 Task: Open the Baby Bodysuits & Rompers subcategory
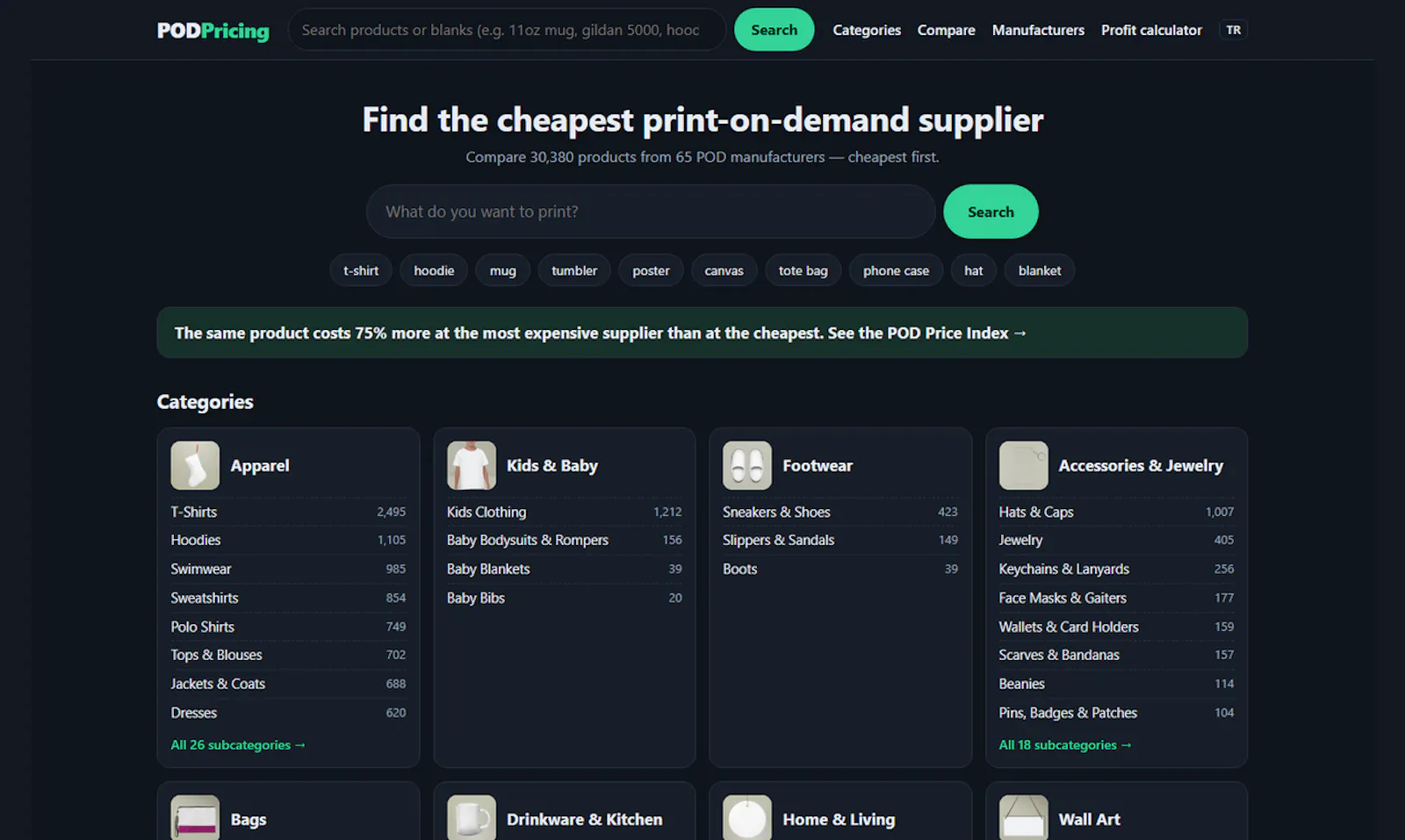pyautogui.click(x=565, y=540)
